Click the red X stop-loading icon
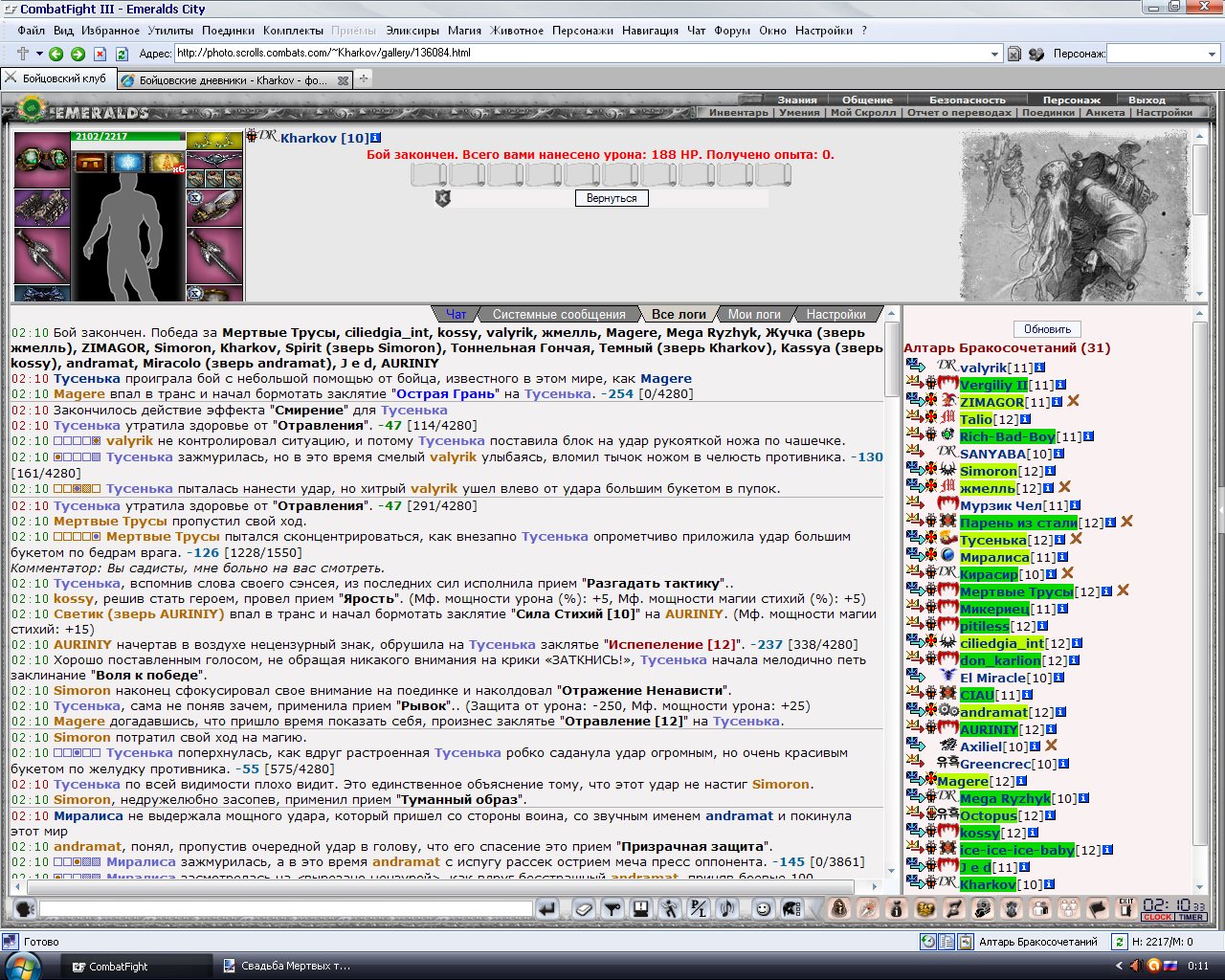 (x=100, y=54)
